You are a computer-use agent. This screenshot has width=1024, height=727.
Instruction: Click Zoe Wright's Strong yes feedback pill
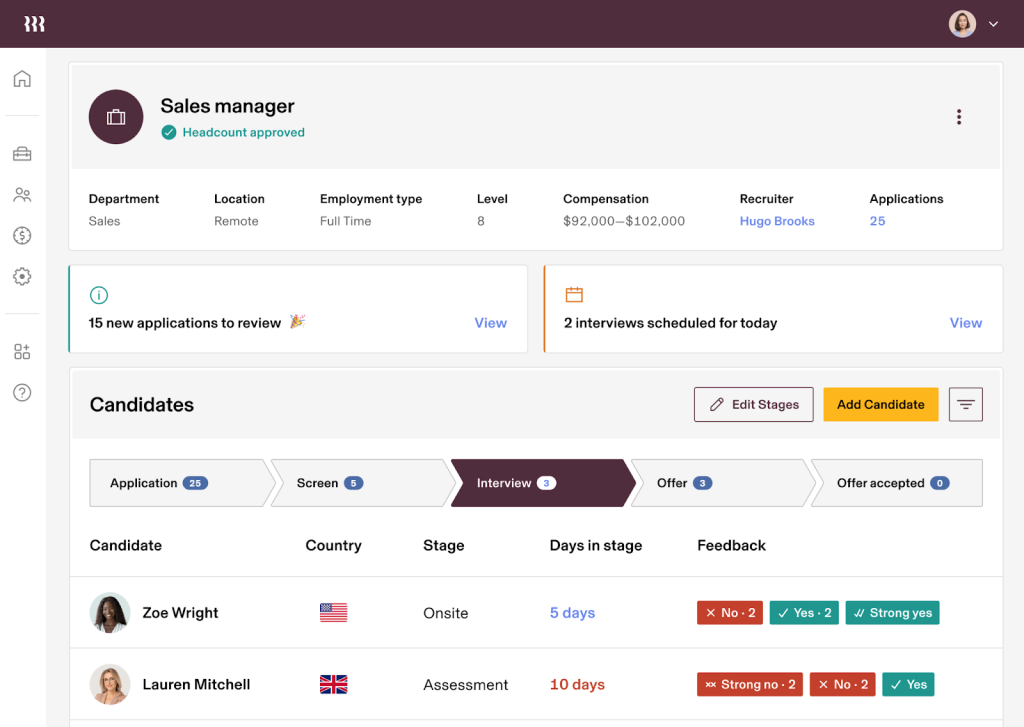[892, 612]
